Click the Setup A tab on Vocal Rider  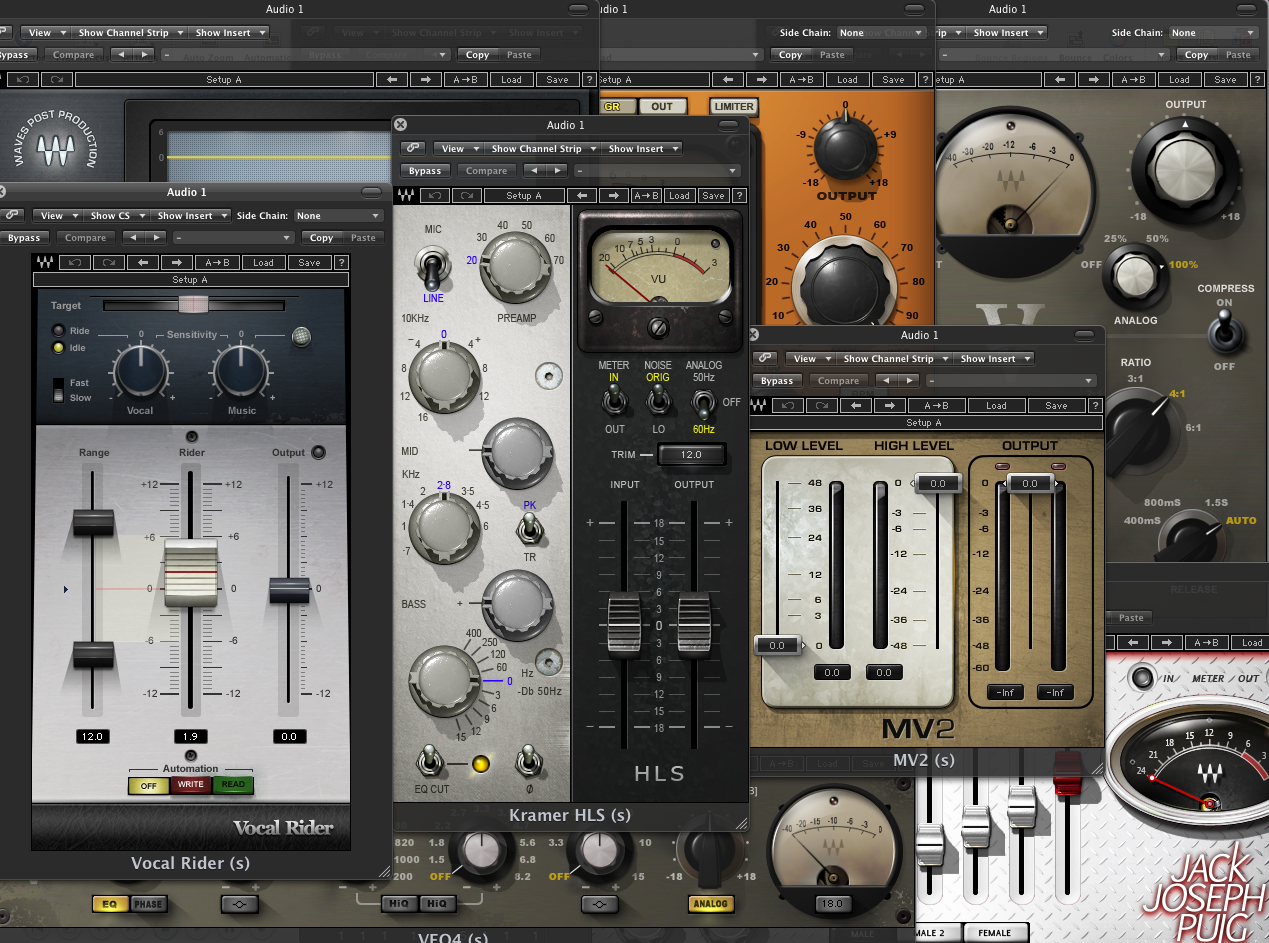[190, 278]
